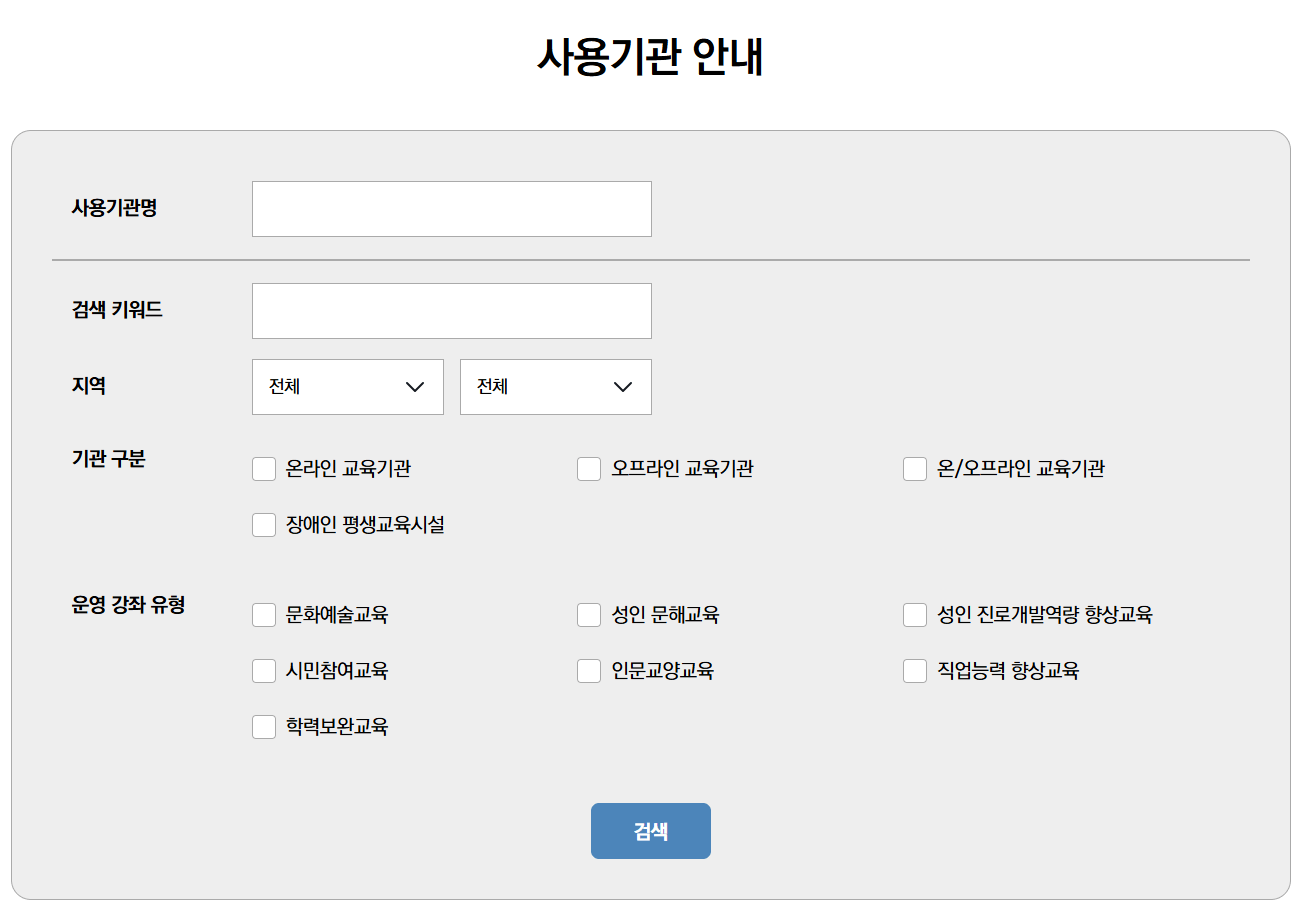Image resolution: width=1300 pixels, height=900 pixels.
Task: Check the 시민참여교육 checkbox
Action: coord(264,671)
